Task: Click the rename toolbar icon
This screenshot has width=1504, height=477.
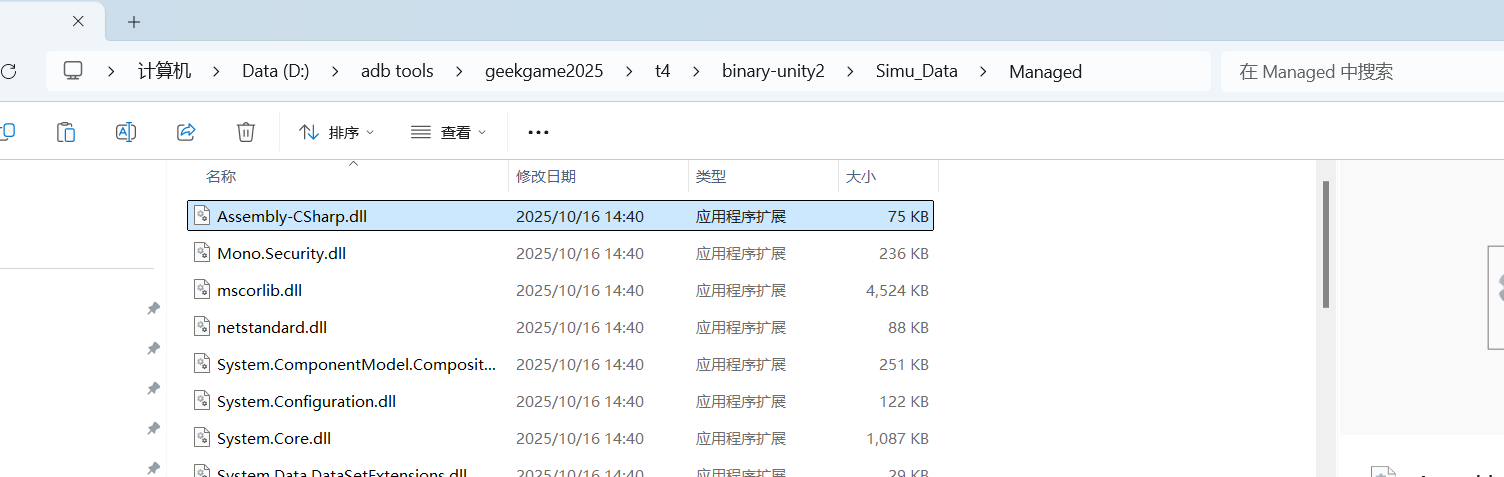Action: coord(126,132)
